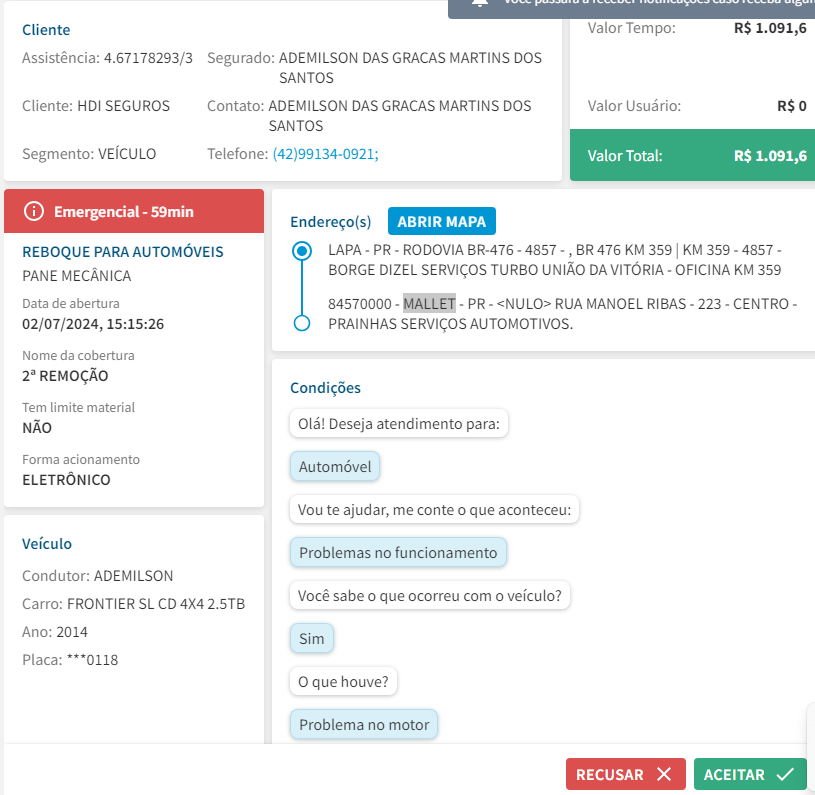Click the Ano 2014 value
Viewport: 815px width, 795px height.
point(72,632)
